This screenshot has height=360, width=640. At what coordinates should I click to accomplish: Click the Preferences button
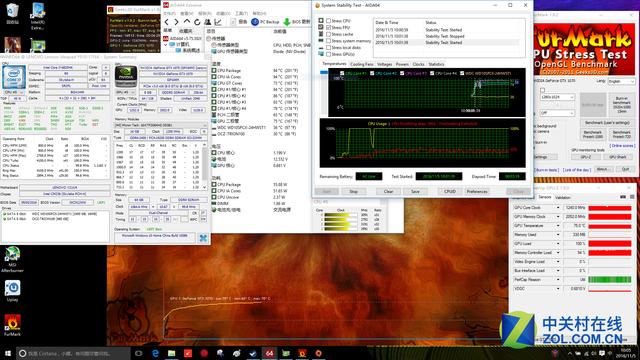477,191
